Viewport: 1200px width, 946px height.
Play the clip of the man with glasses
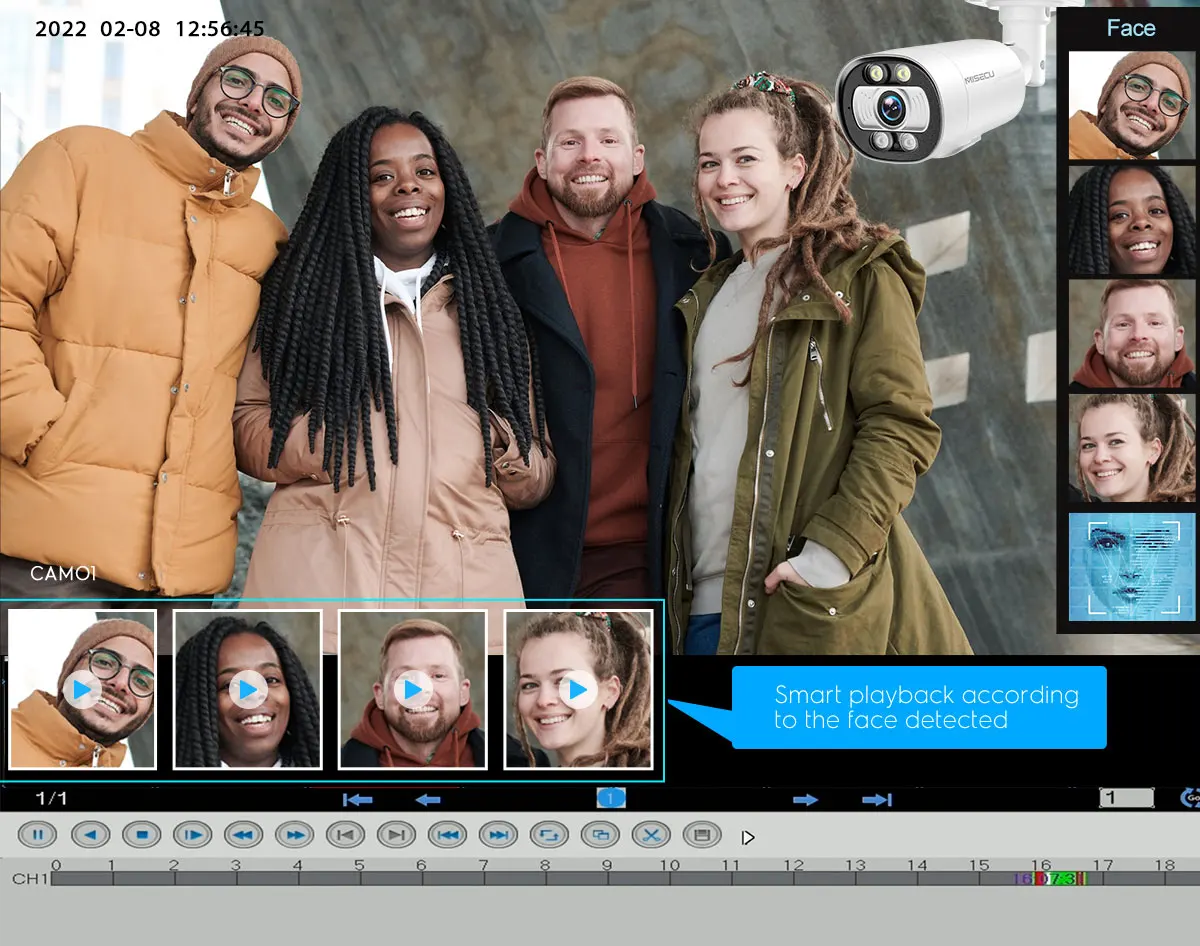pos(82,690)
